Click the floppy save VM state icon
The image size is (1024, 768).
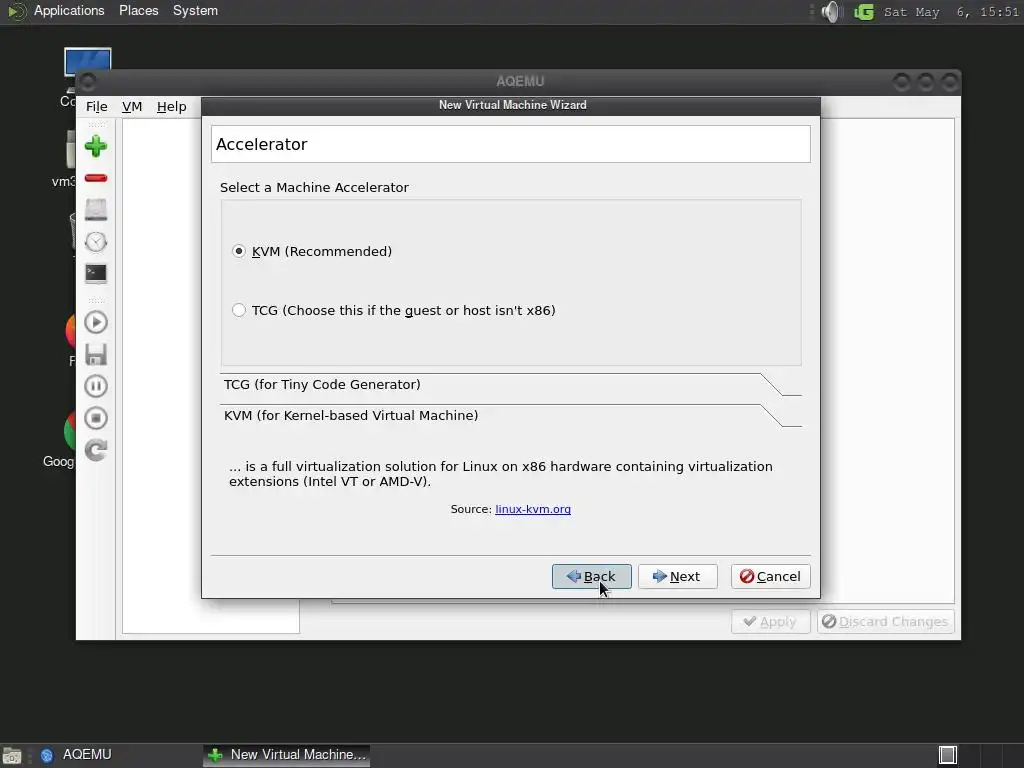(96, 355)
